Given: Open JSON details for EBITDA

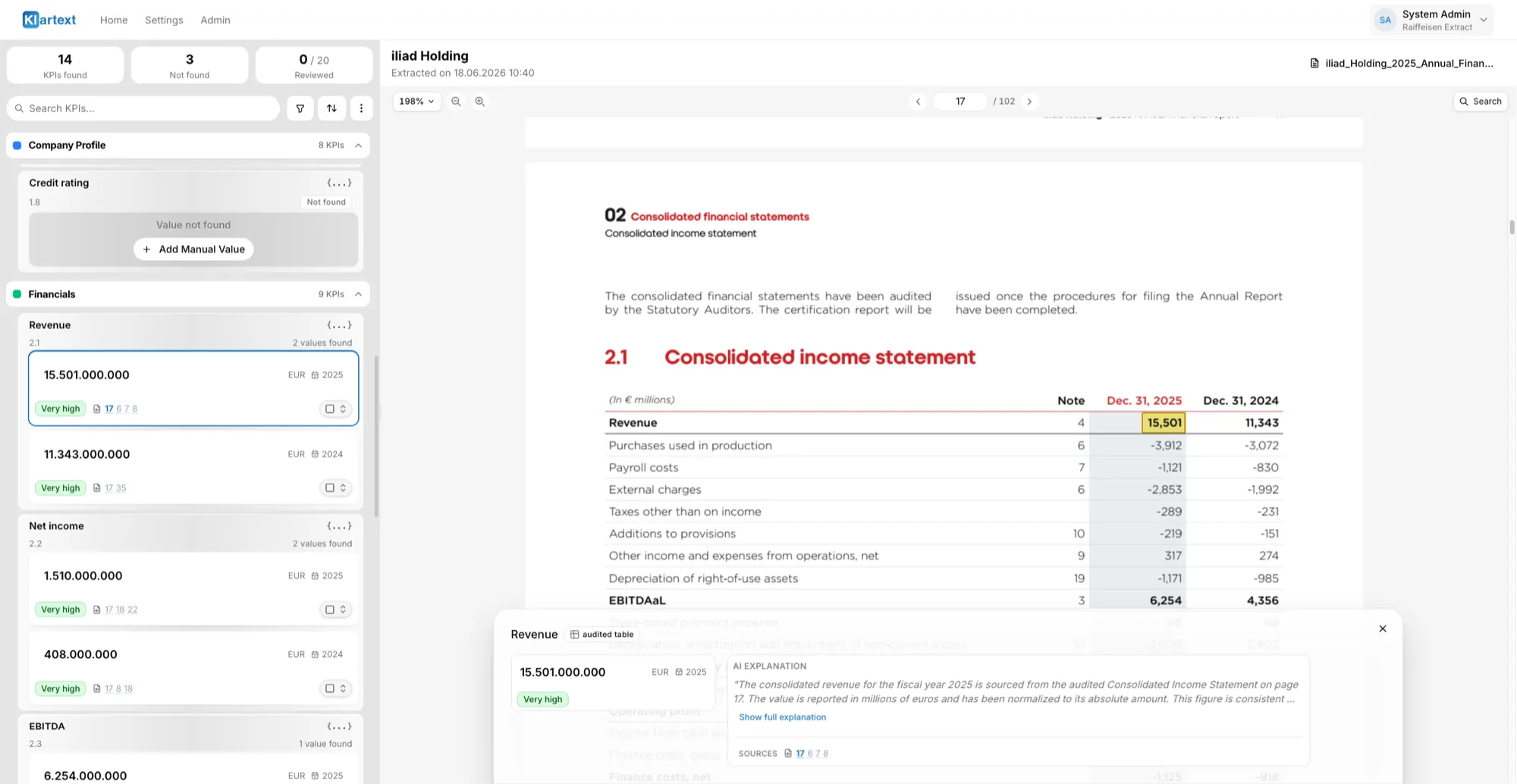Looking at the screenshot, I should (x=339, y=726).
